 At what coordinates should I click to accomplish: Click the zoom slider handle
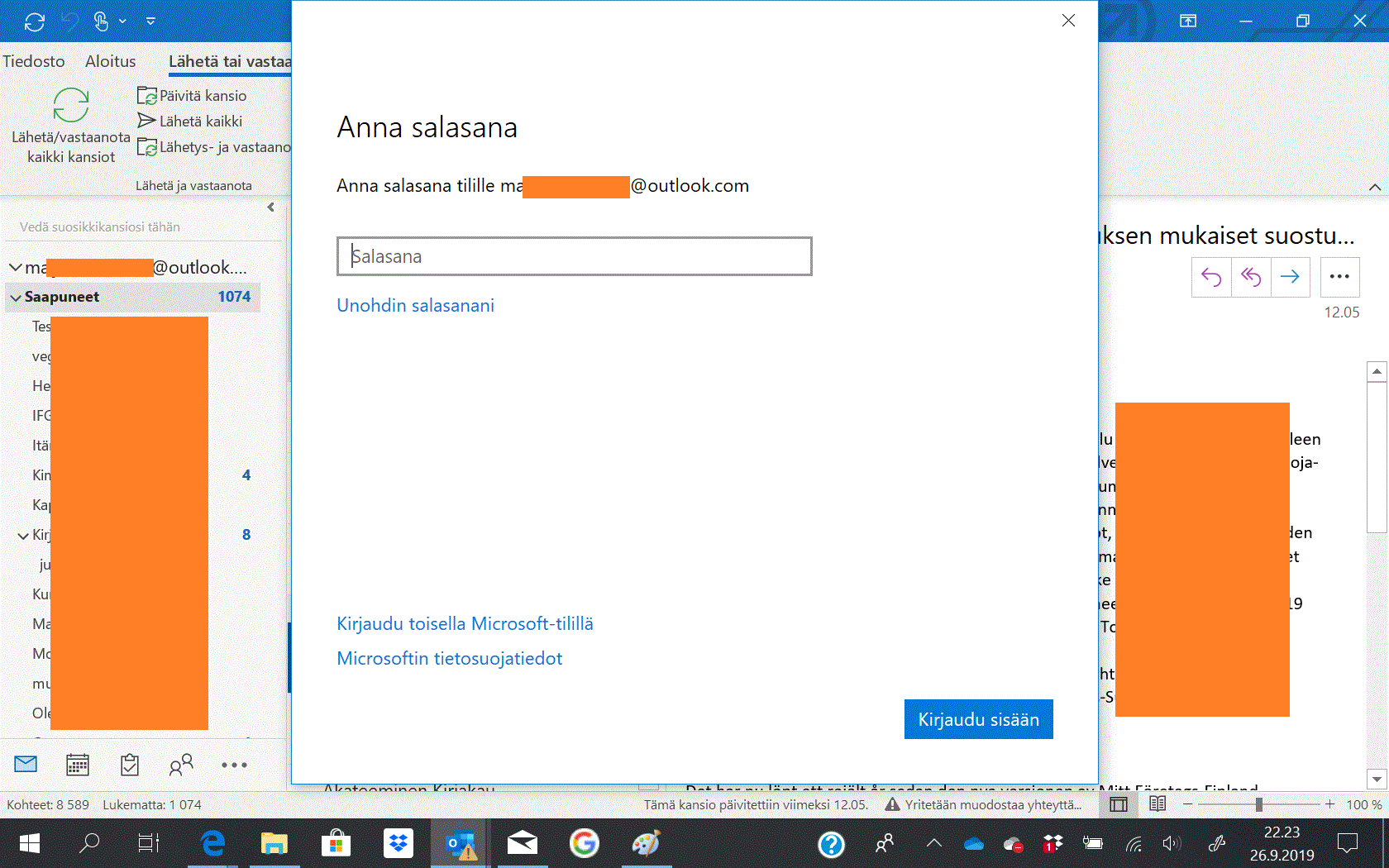pyautogui.click(x=1258, y=804)
